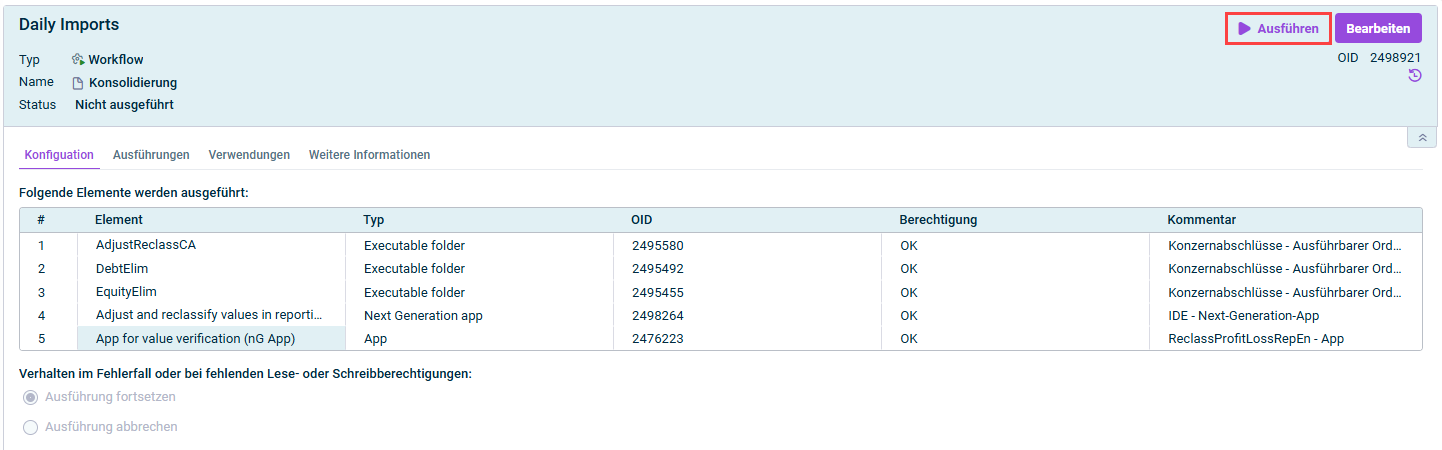Click App for value verification row
The height and width of the screenshot is (450, 1442).
pyautogui.click(x=195, y=339)
